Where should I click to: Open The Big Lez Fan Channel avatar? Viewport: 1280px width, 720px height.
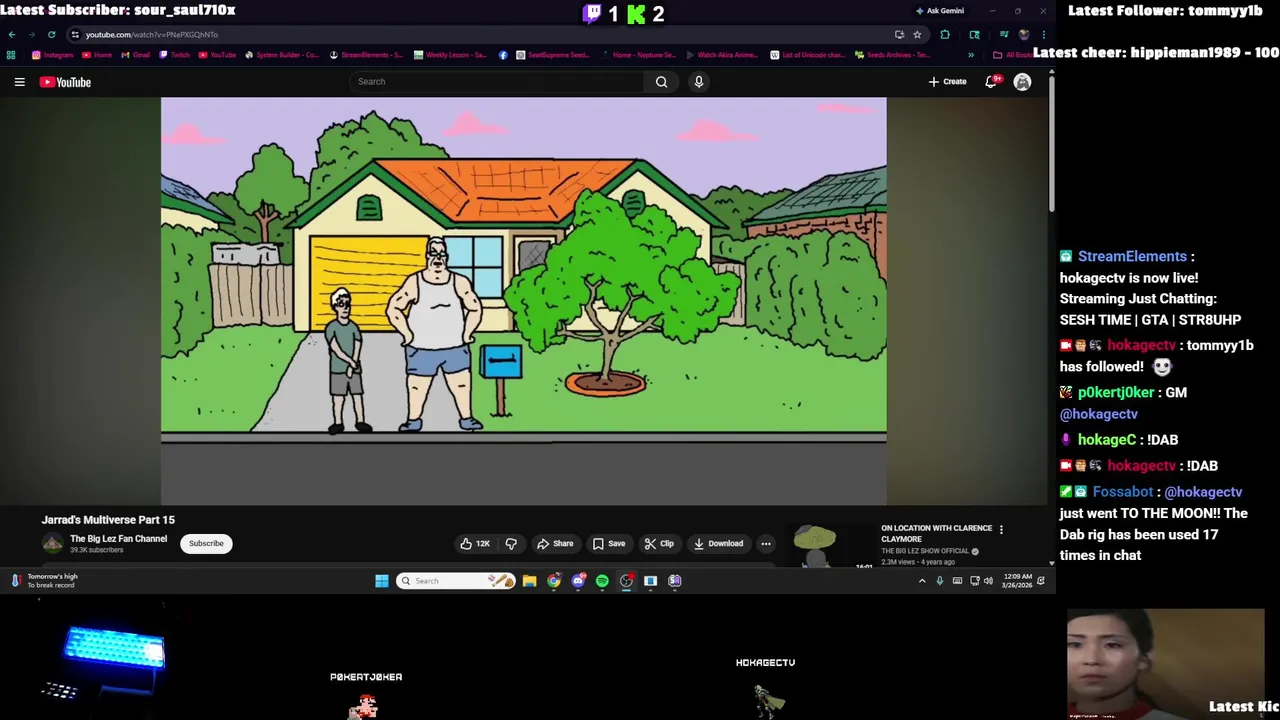click(52, 543)
